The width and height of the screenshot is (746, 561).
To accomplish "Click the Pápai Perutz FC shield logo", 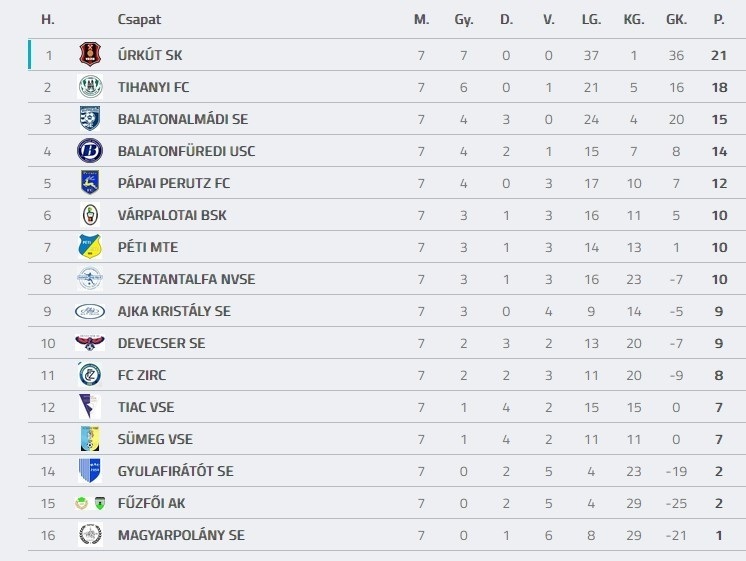I will pos(90,183).
